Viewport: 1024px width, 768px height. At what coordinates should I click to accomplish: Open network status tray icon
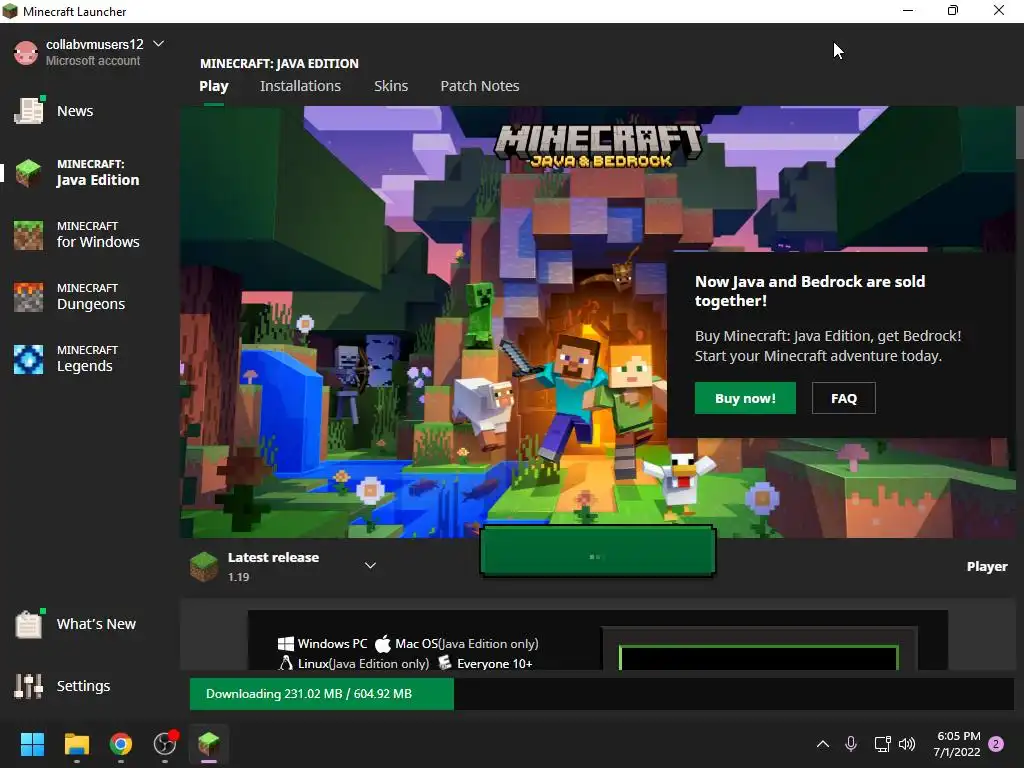pyautogui.click(x=882, y=744)
